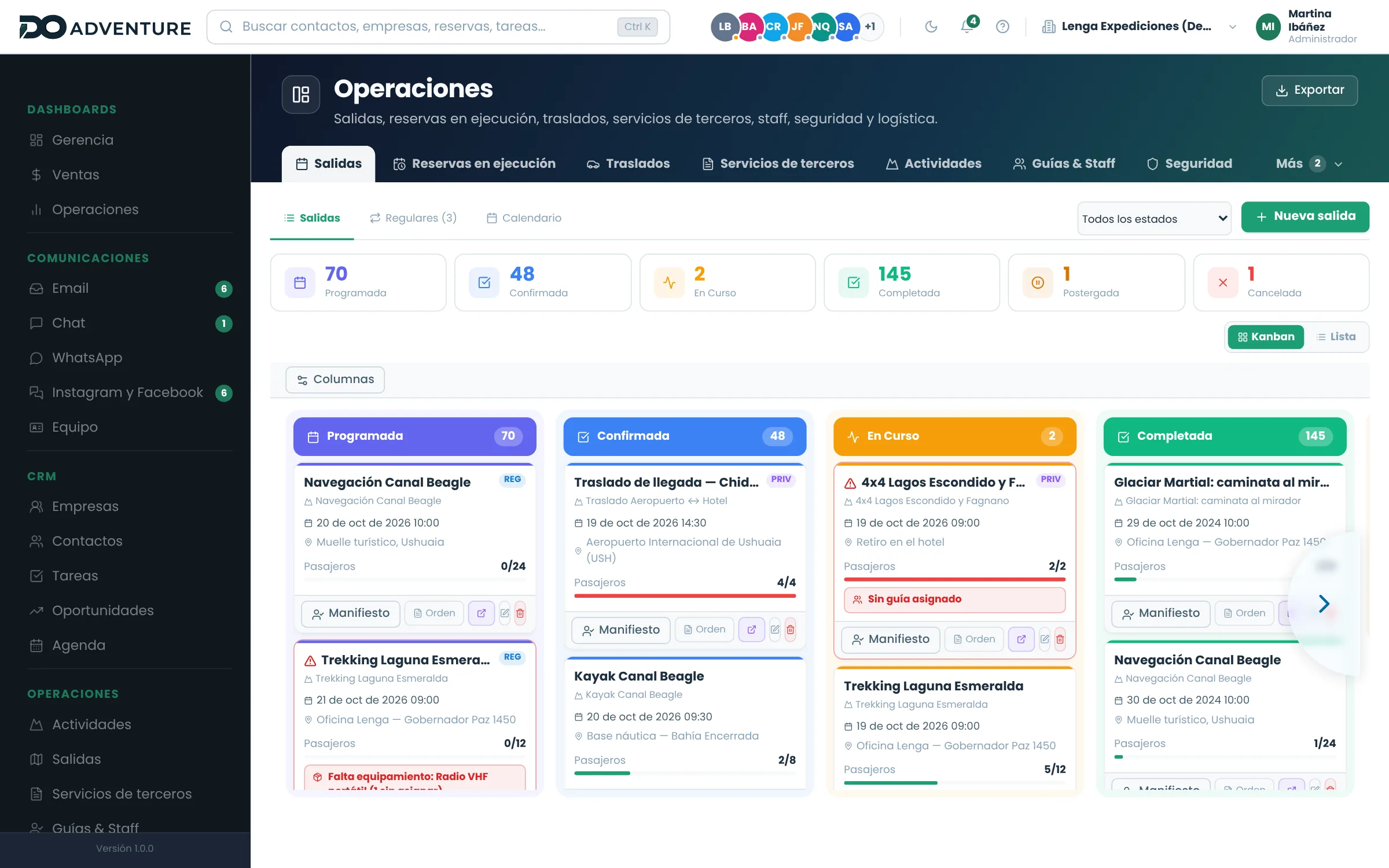Edit the Navegación Canal Beagle Programada card via pencil icon
Screen dimensions: 1389x868
tap(505, 613)
